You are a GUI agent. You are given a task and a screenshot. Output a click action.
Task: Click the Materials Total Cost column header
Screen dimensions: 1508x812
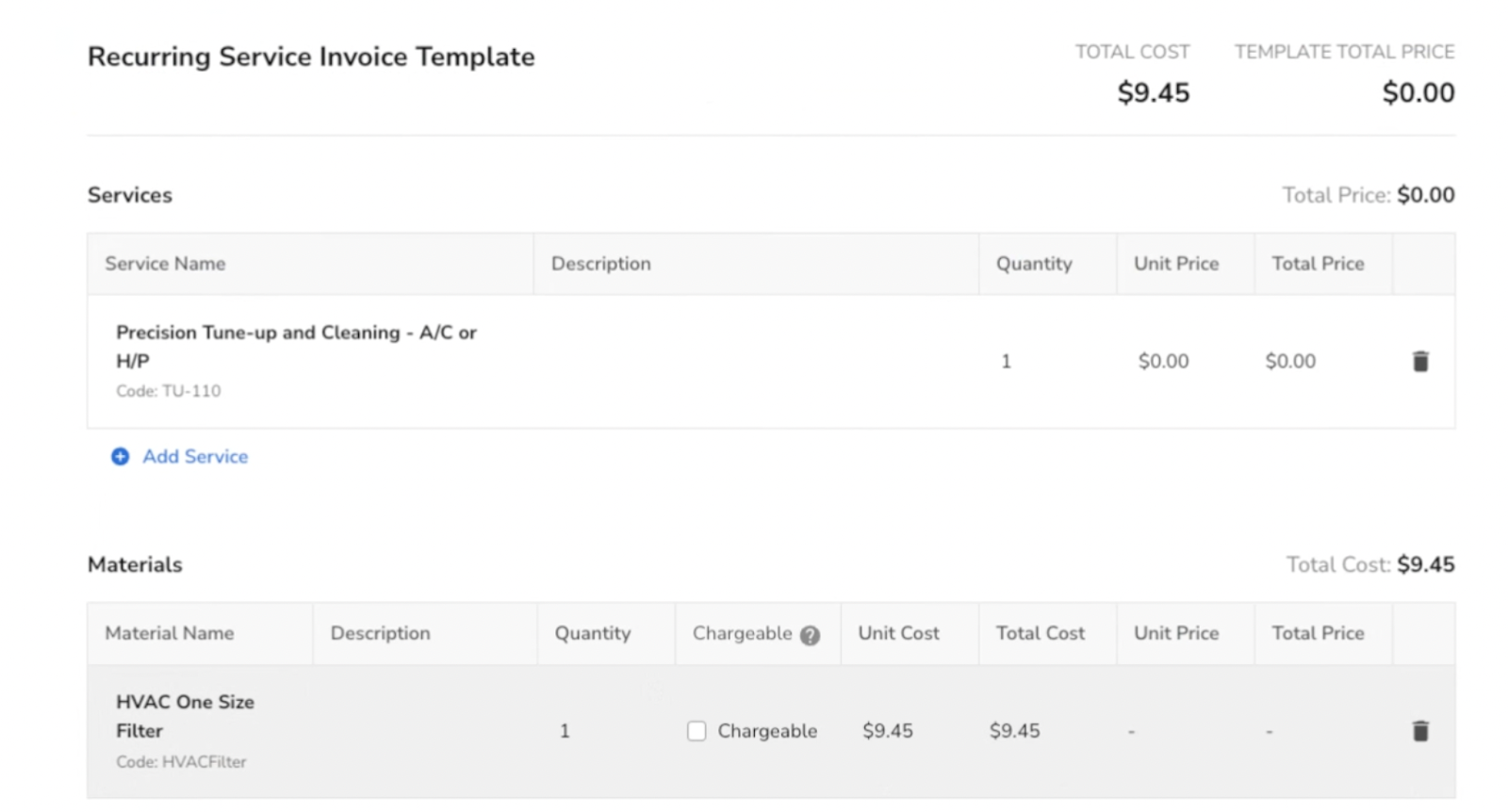[x=1041, y=634]
